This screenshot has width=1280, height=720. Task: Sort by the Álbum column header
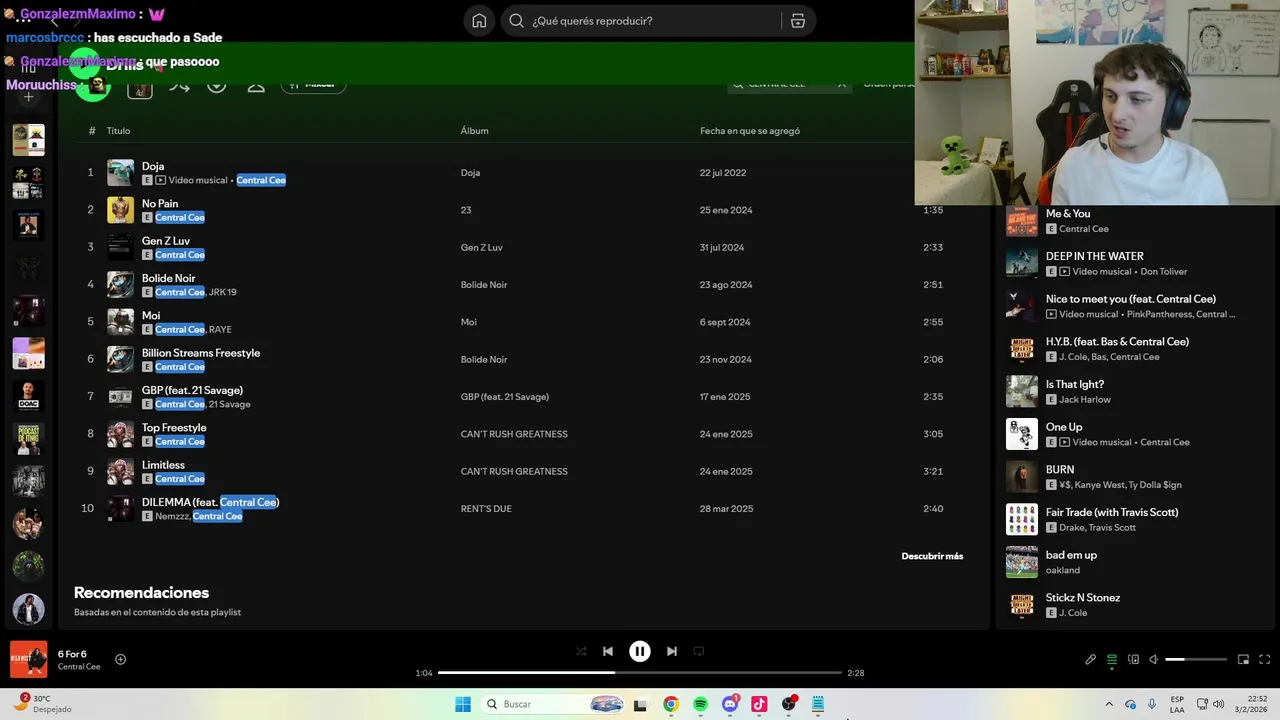(474, 131)
